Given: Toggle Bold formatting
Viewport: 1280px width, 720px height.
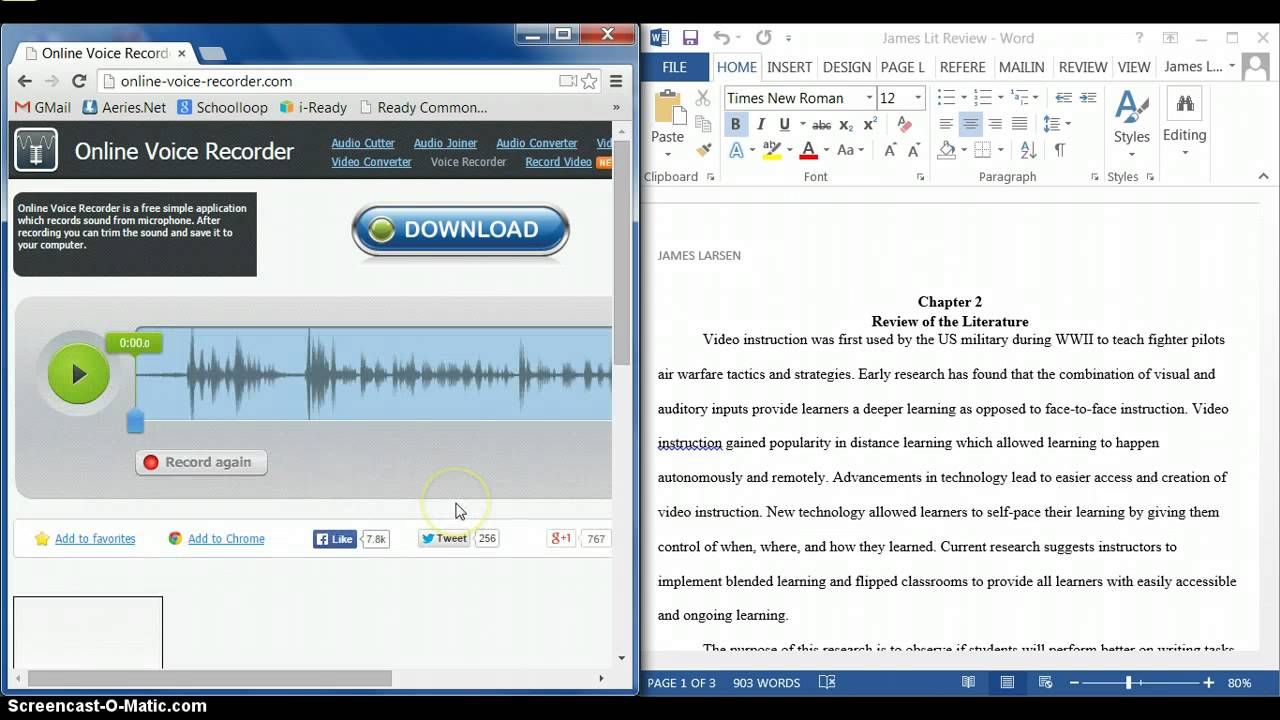Looking at the screenshot, I should (735, 124).
